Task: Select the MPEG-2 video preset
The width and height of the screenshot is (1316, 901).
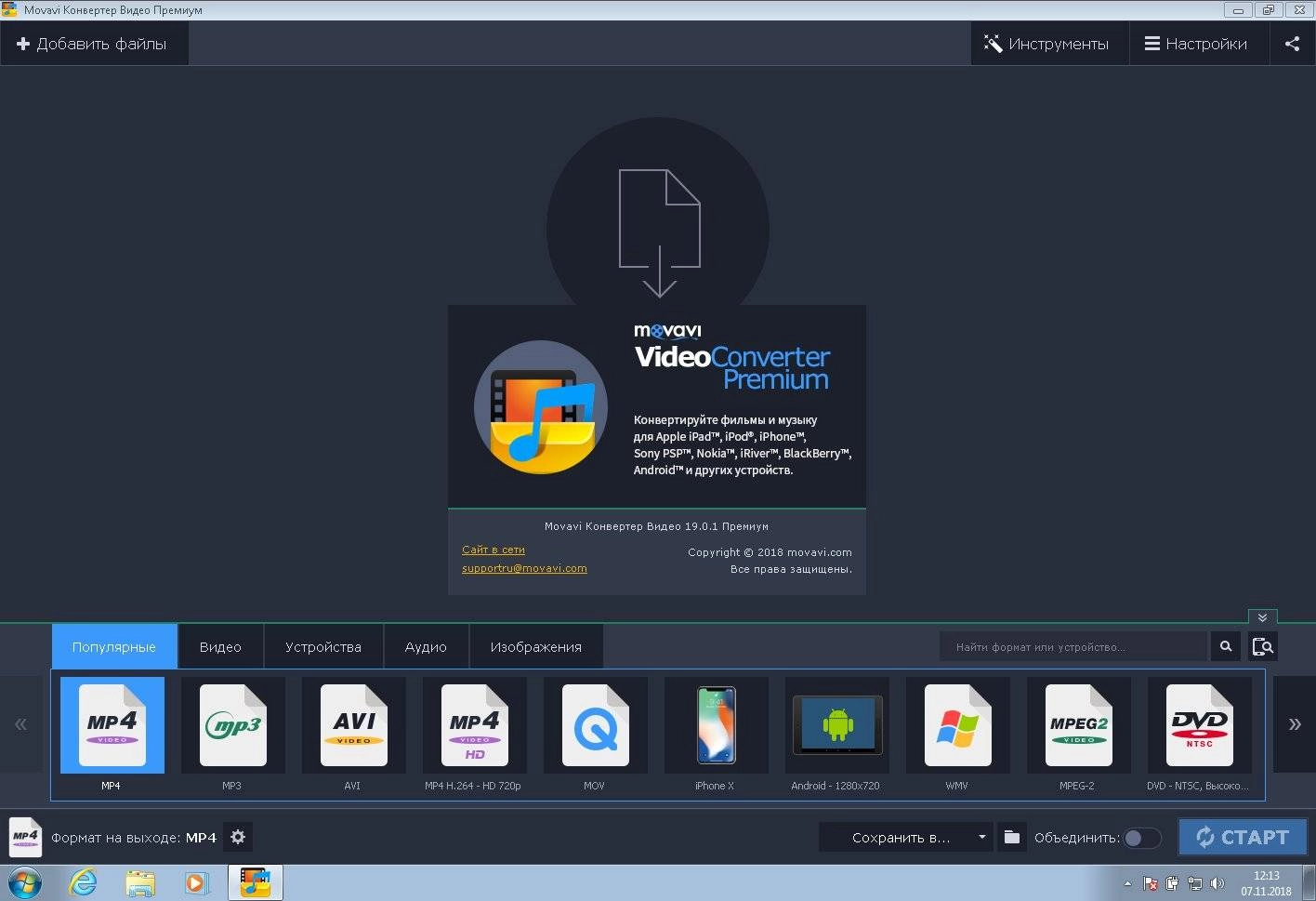Action: click(1079, 725)
